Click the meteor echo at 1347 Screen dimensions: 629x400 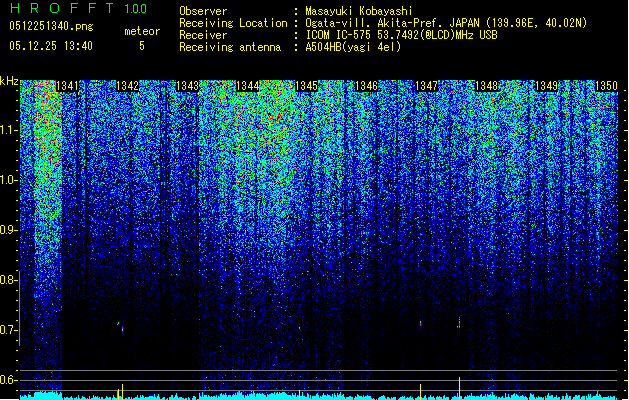tap(420, 323)
